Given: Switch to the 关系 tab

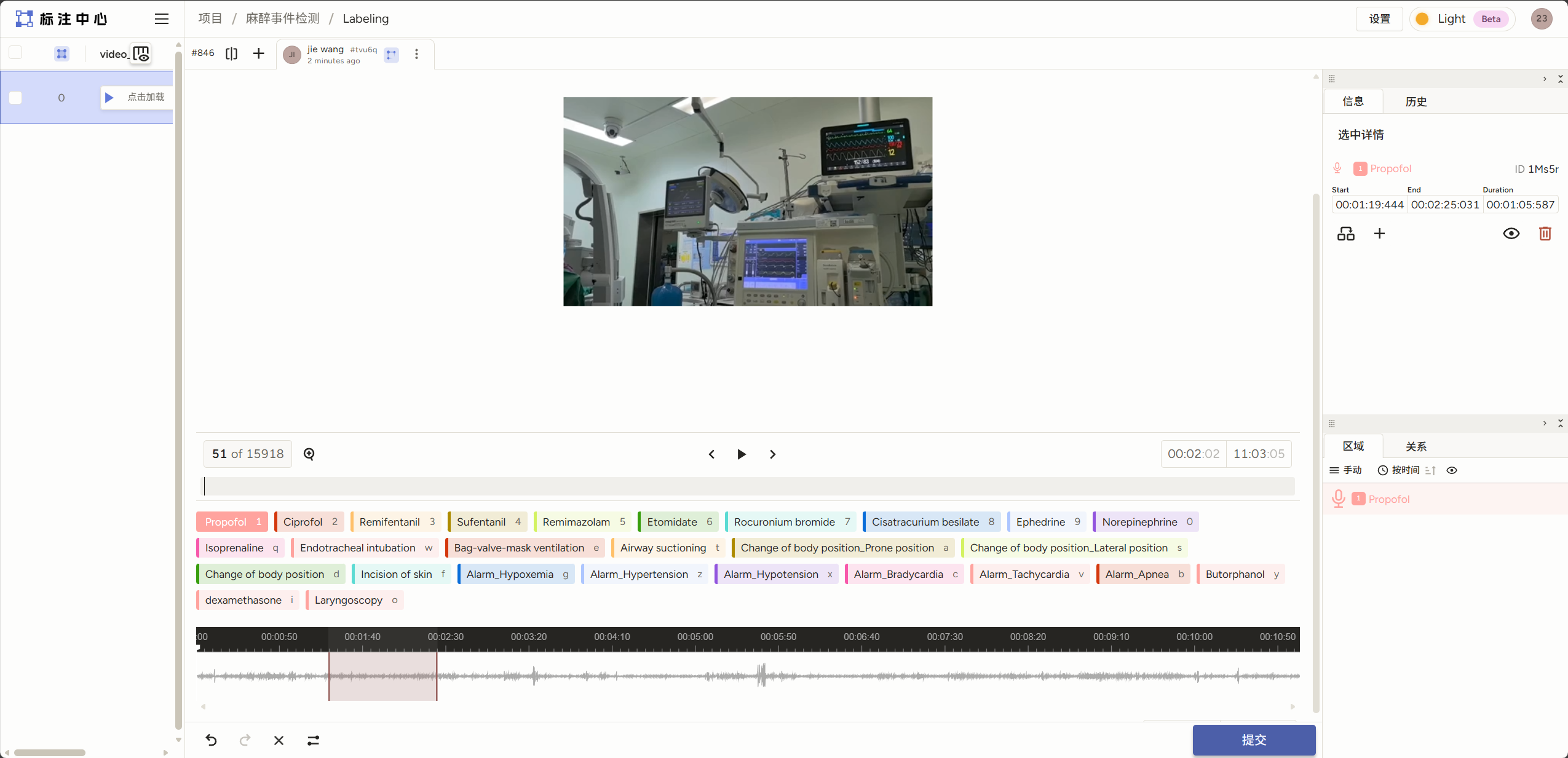Looking at the screenshot, I should [x=1416, y=446].
